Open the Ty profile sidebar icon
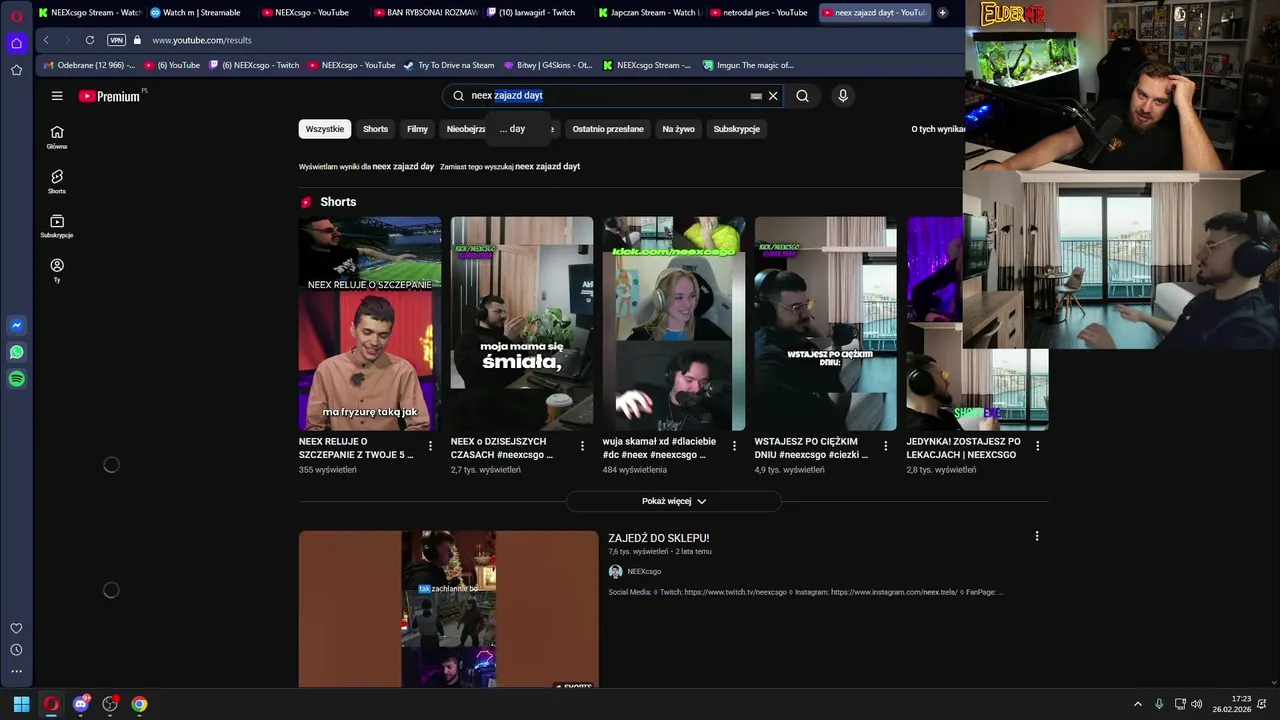This screenshot has height=720, width=1280. click(57, 270)
